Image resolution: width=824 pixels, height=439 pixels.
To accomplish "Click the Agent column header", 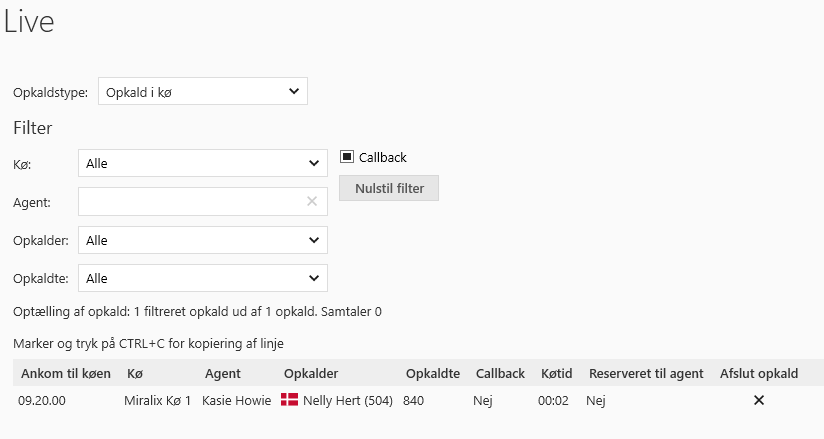I will point(222,374).
